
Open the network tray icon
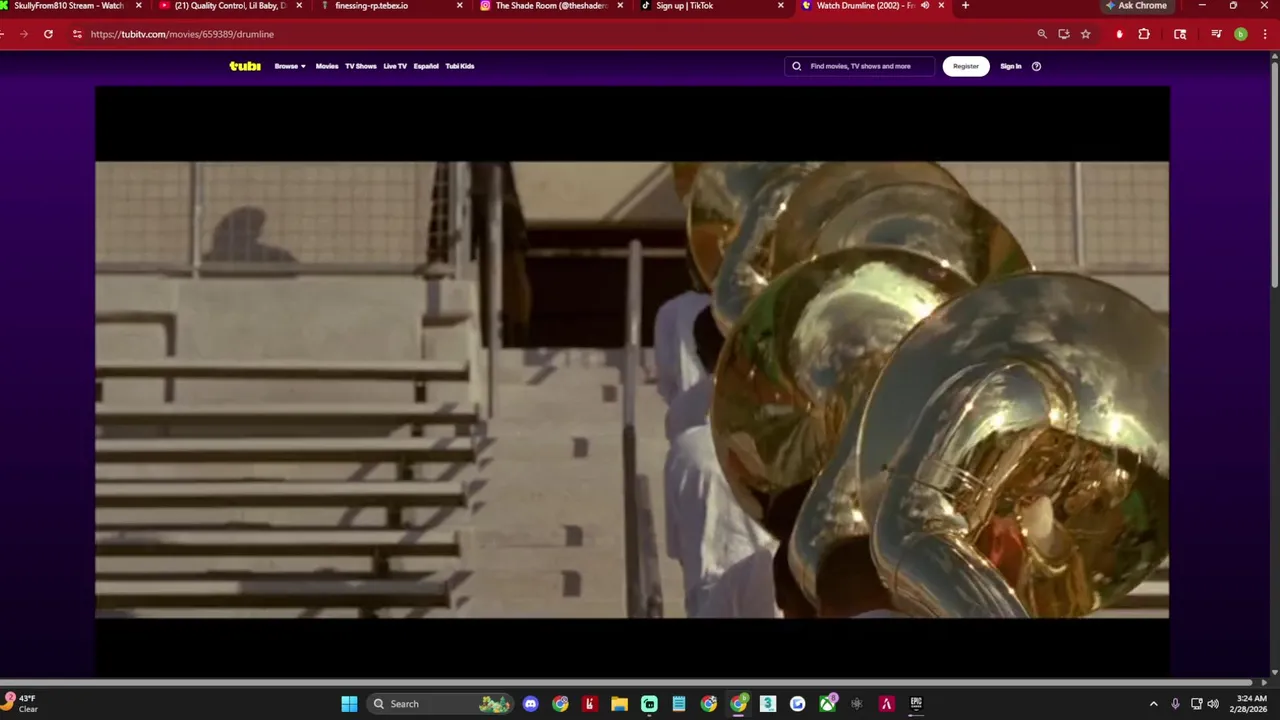(1197, 704)
